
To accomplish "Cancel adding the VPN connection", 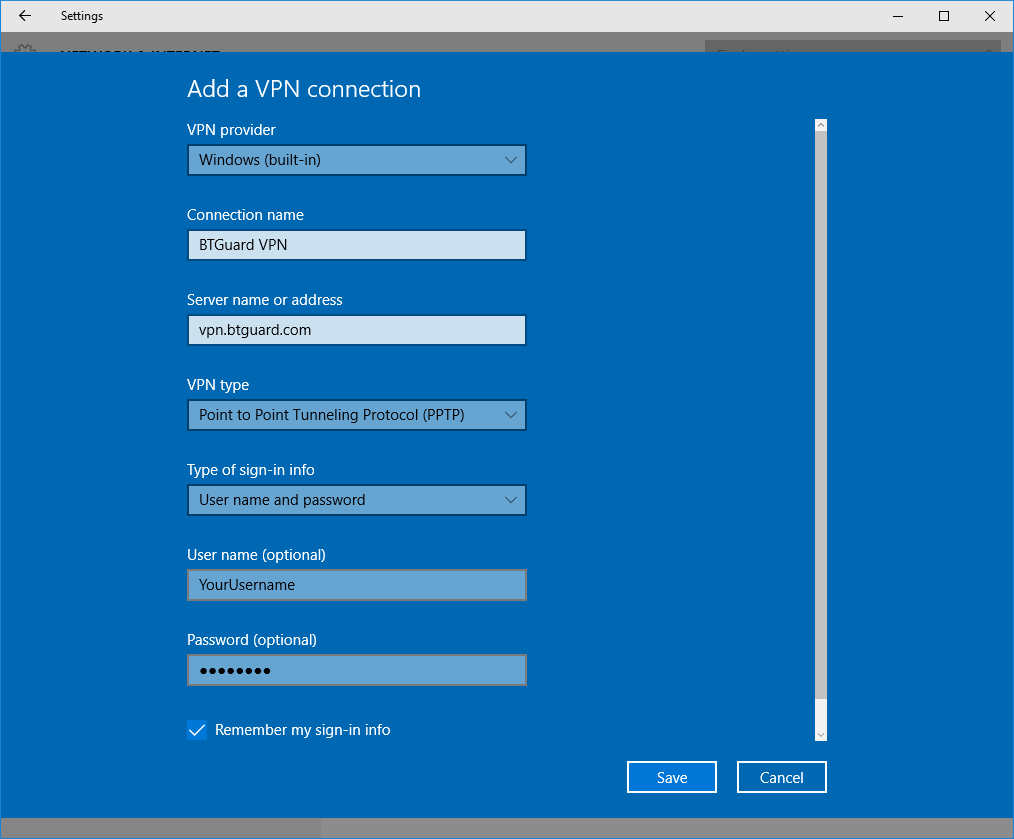I will [x=782, y=777].
